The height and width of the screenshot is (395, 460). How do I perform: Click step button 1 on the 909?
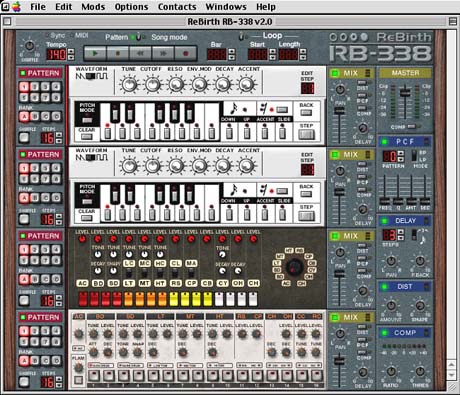click(94, 376)
